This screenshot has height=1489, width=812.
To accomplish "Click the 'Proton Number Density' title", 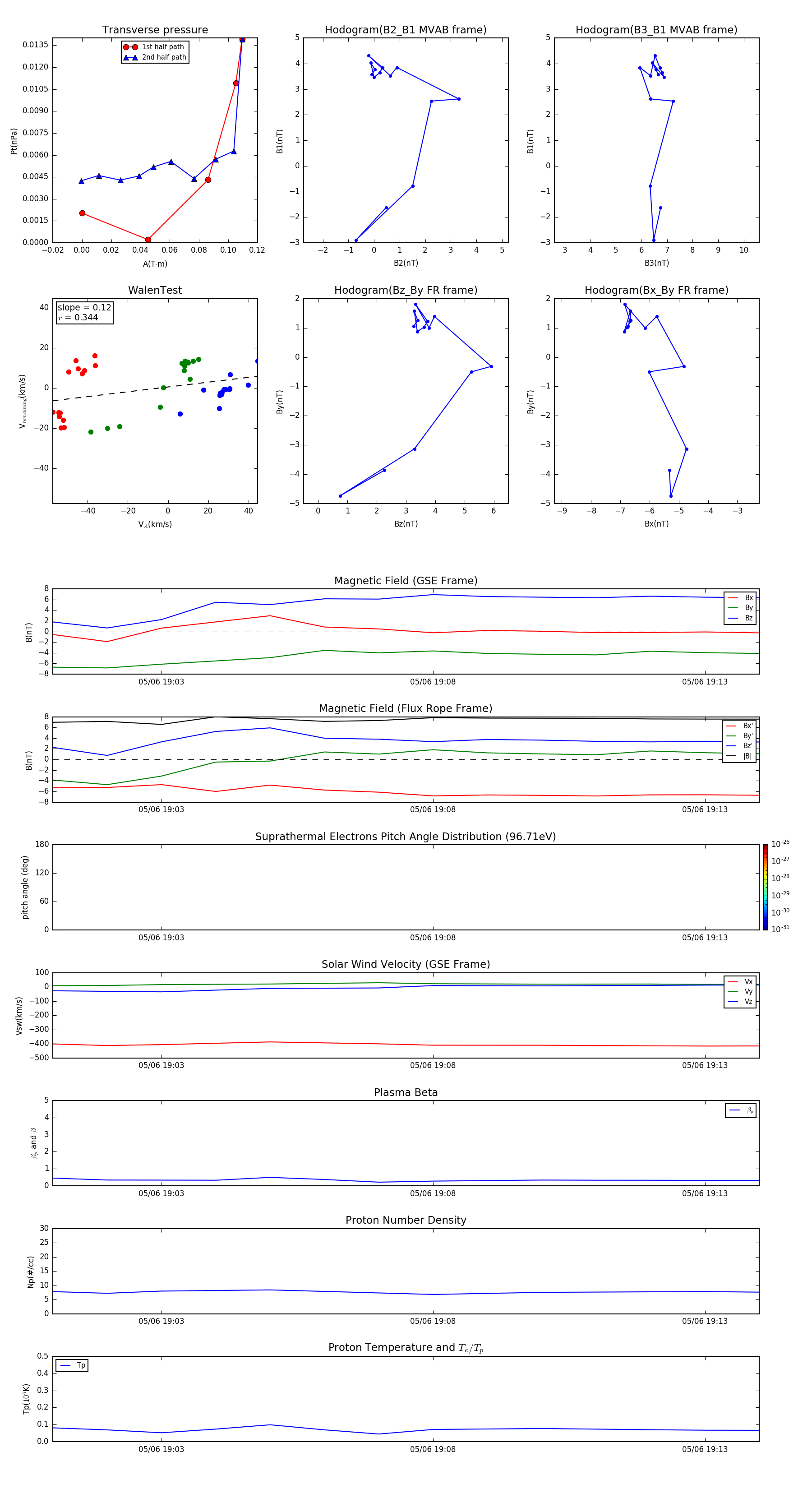I will 406,1220.
